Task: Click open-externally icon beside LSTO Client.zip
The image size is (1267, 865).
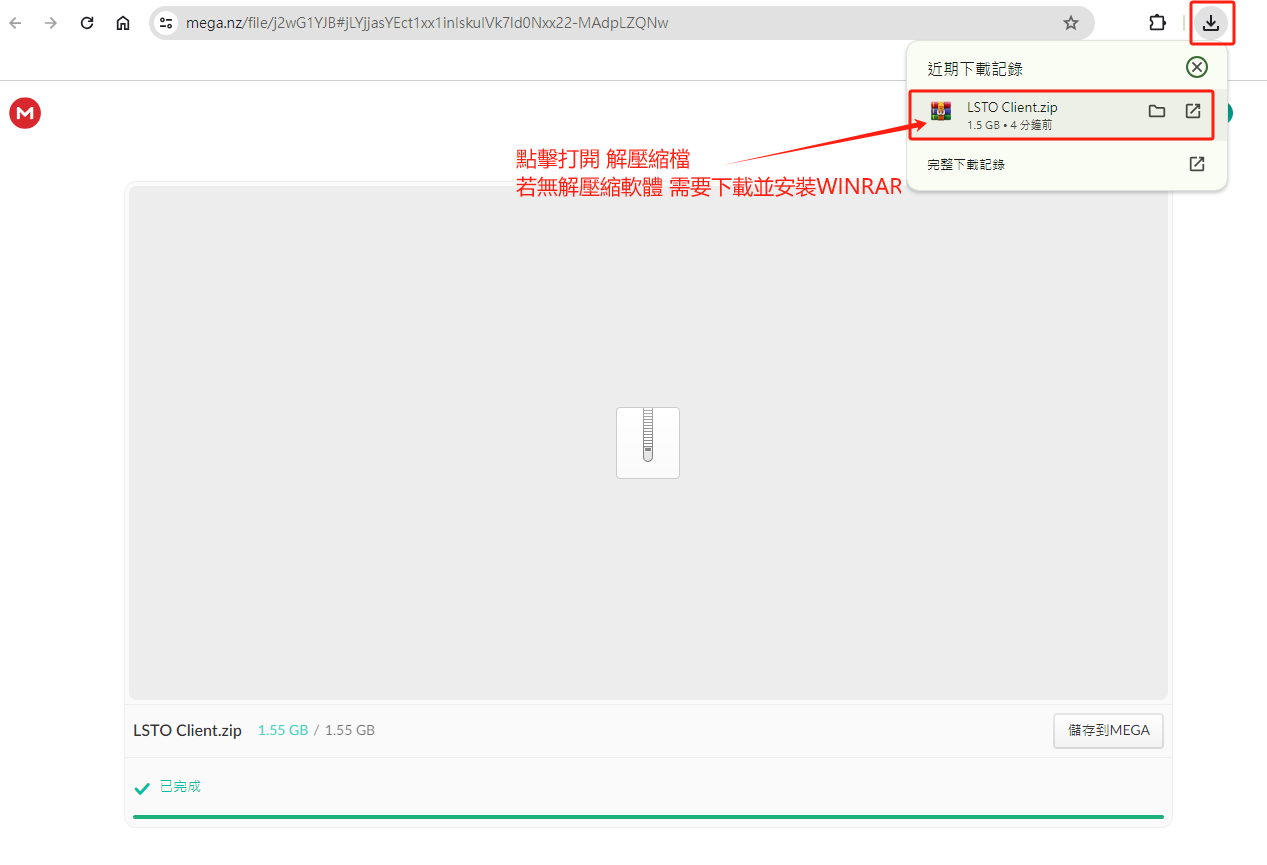Action: click(1193, 111)
